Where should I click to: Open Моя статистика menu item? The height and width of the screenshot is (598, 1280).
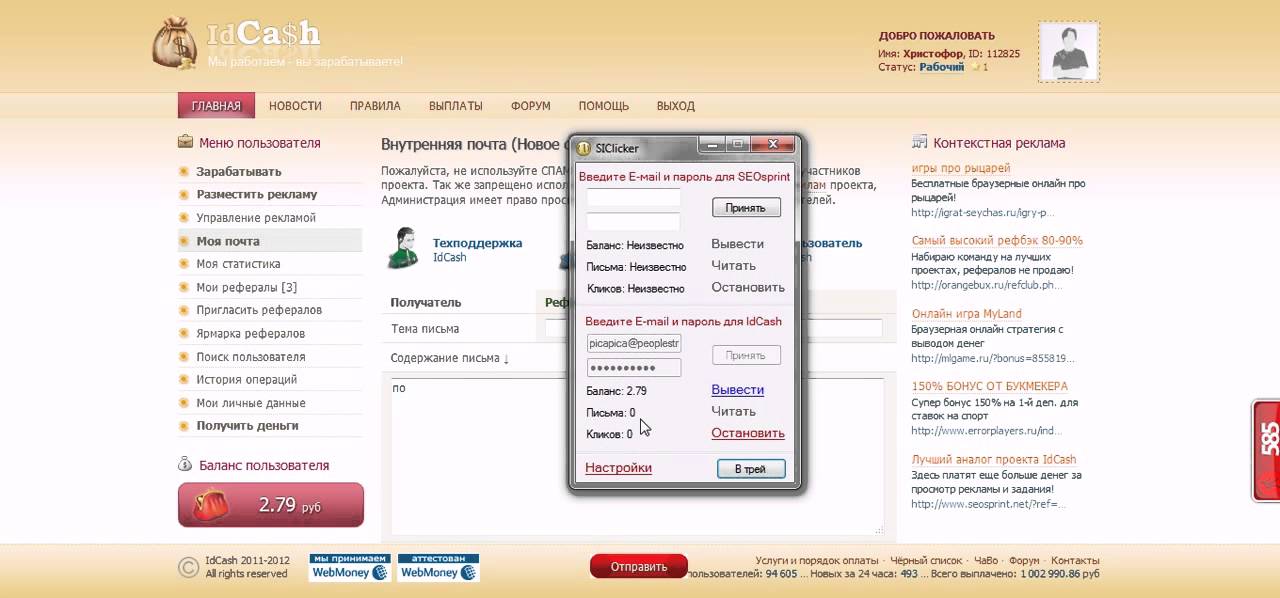(238, 264)
